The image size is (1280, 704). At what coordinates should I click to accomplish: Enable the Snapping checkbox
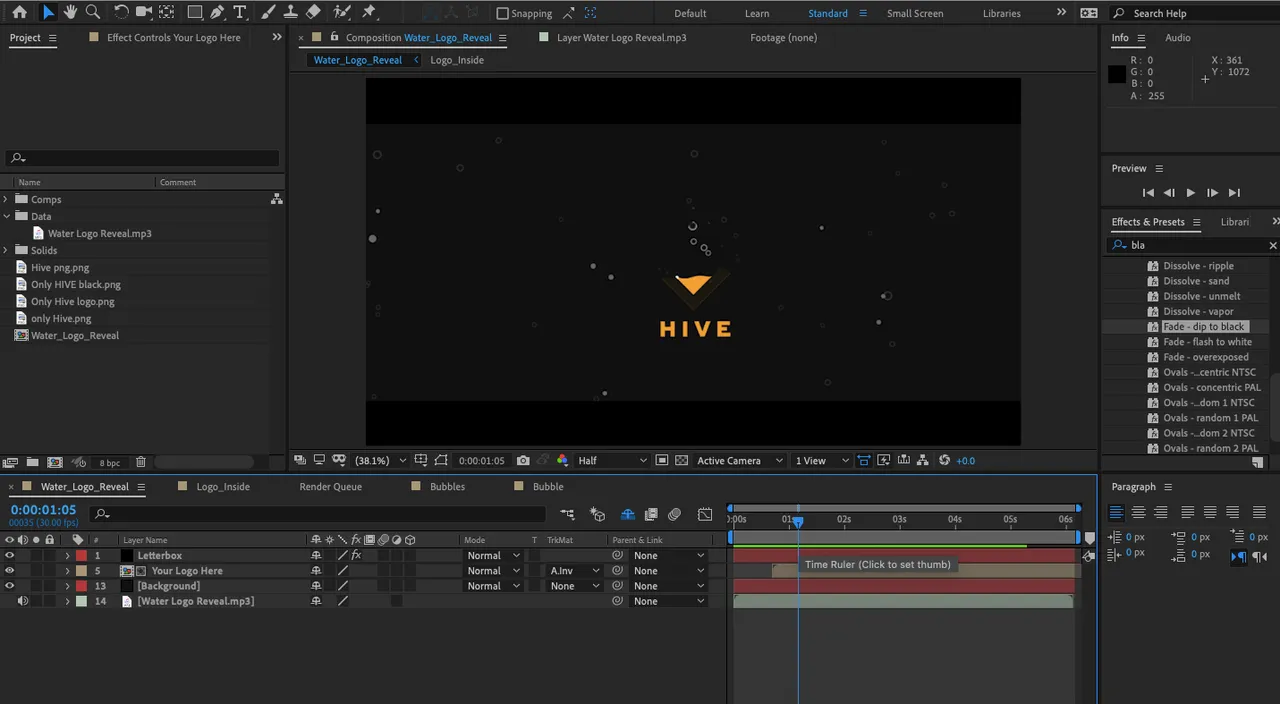tap(502, 13)
